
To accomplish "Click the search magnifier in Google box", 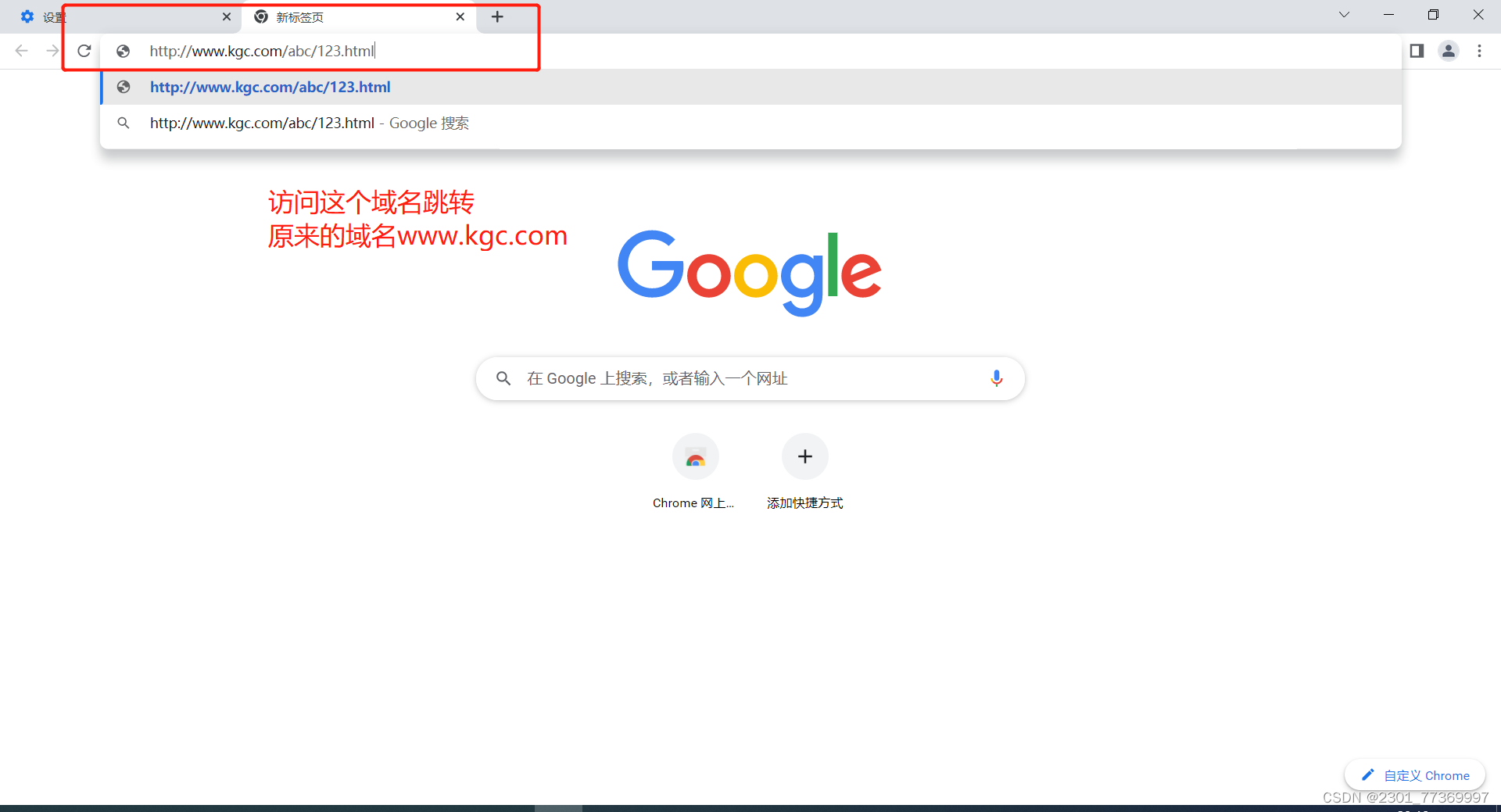I will [503, 378].
